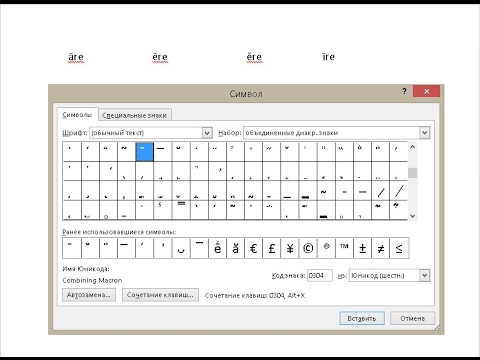The width and height of the screenshot is (480, 360).
Task: Pick the tilde overlay symbol beside the stroke overlays
Action: coord(325,191)
